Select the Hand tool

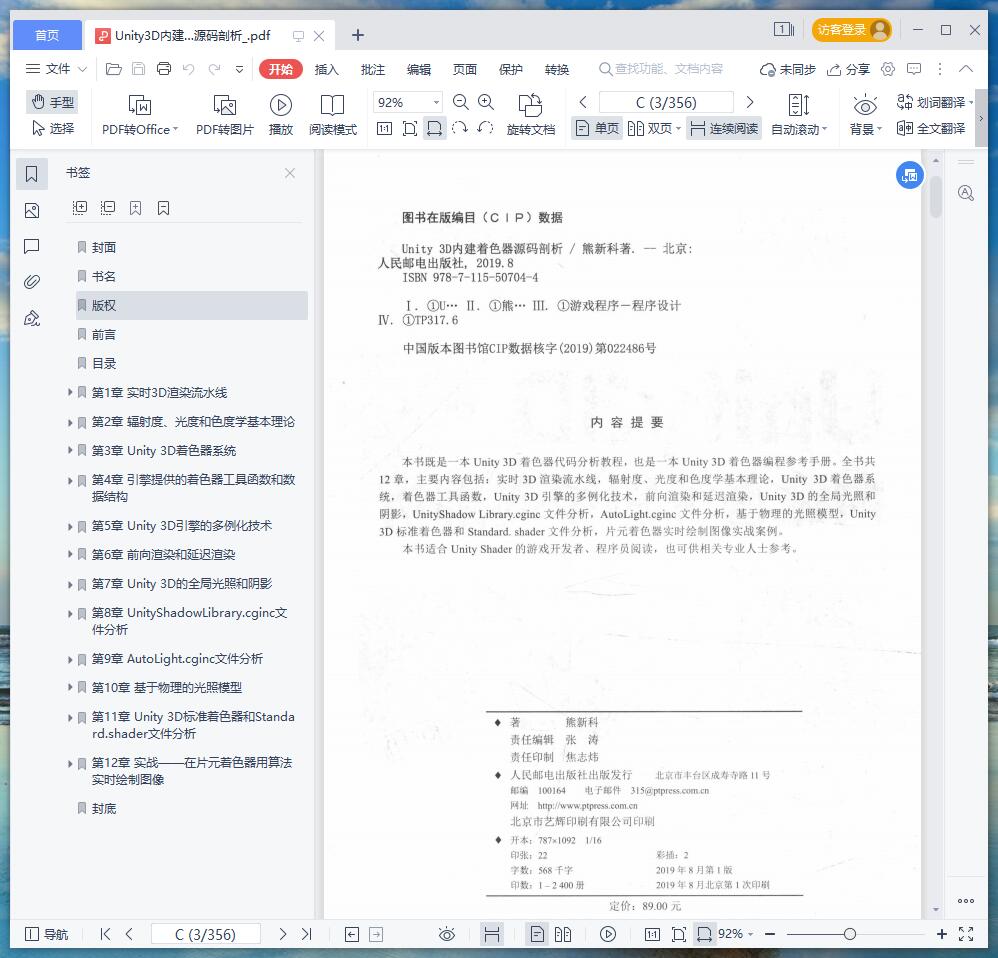pyautogui.click(x=52, y=102)
